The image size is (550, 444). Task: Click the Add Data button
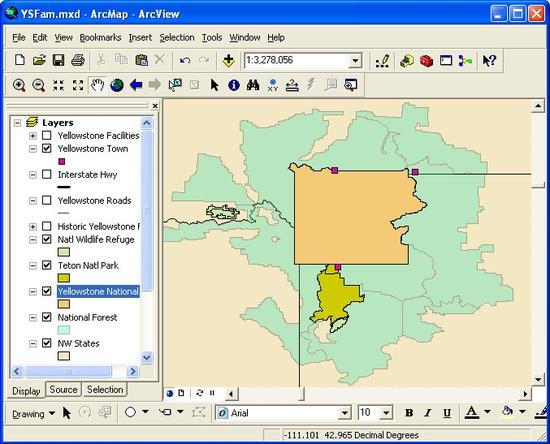click(228, 60)
